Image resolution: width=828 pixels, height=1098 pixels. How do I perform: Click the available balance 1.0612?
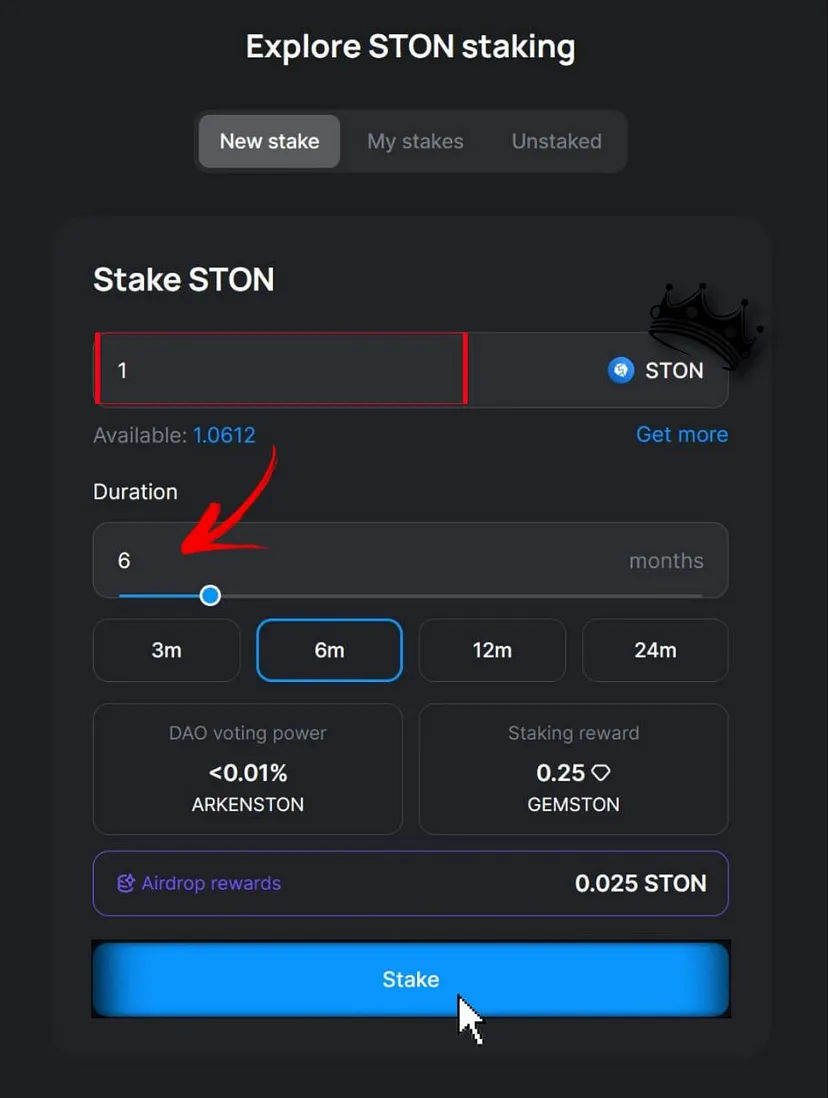[224, 435]
